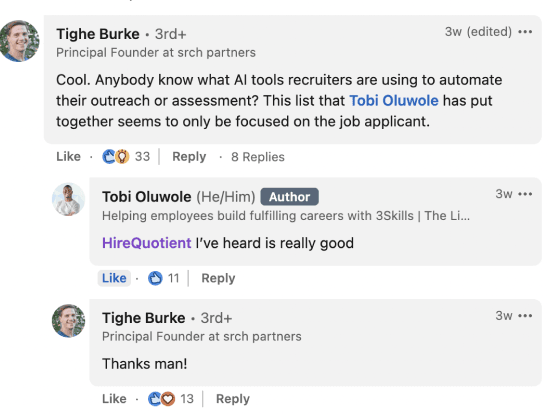Open the Tobi Oluwole mention link
549x414 pixels.
(x=394, y=101)
